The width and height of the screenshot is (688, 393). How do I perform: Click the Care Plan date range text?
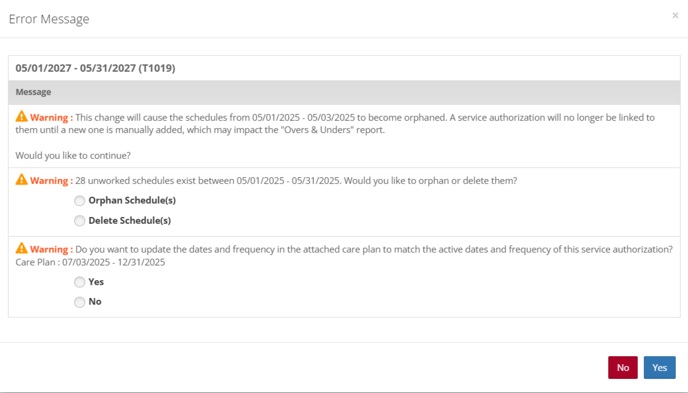[90, 262]
